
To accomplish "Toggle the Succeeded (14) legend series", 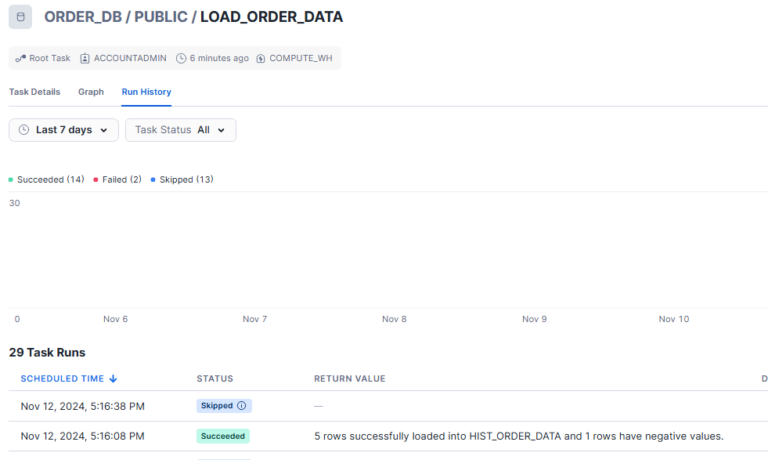I will pos(47,180).
